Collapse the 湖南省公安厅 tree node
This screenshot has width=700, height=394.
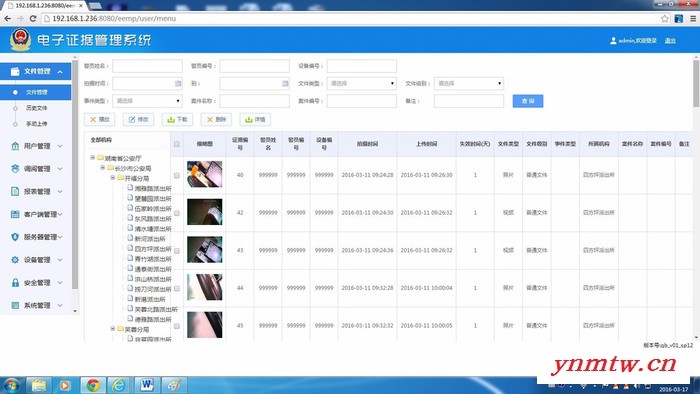pos(93,158)
